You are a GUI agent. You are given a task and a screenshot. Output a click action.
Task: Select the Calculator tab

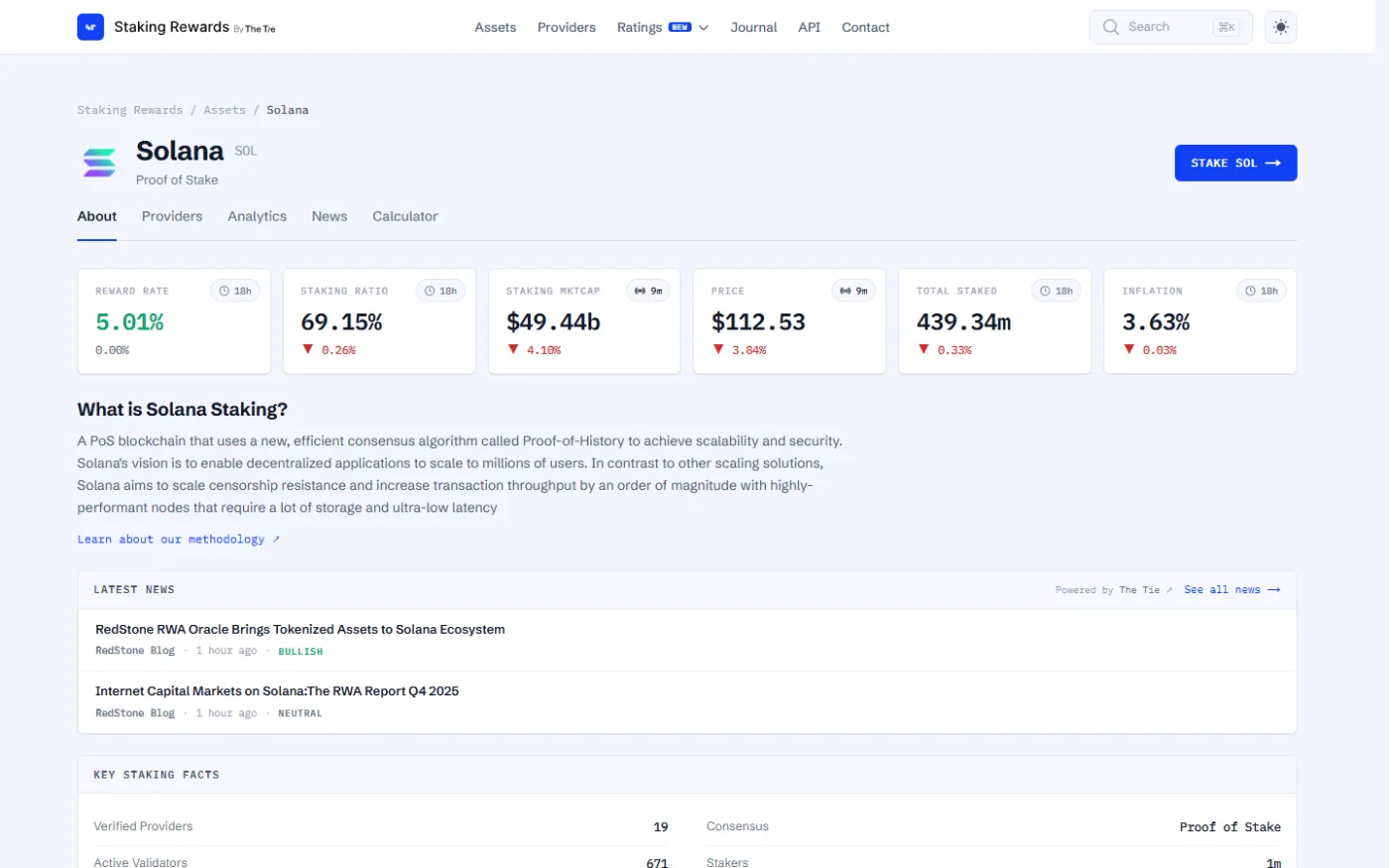click(405, 216)
